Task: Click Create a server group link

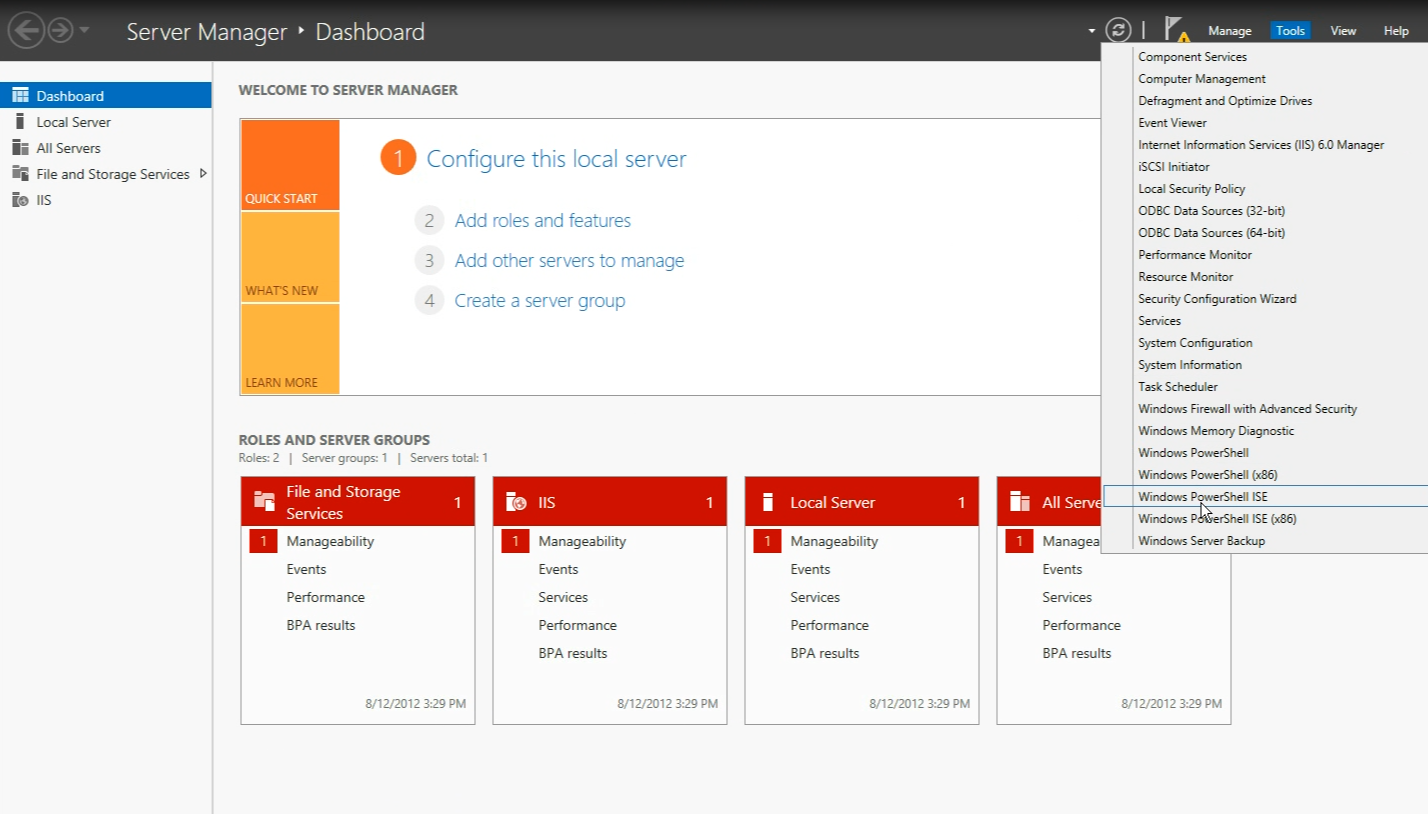Action: pos(539,301)
